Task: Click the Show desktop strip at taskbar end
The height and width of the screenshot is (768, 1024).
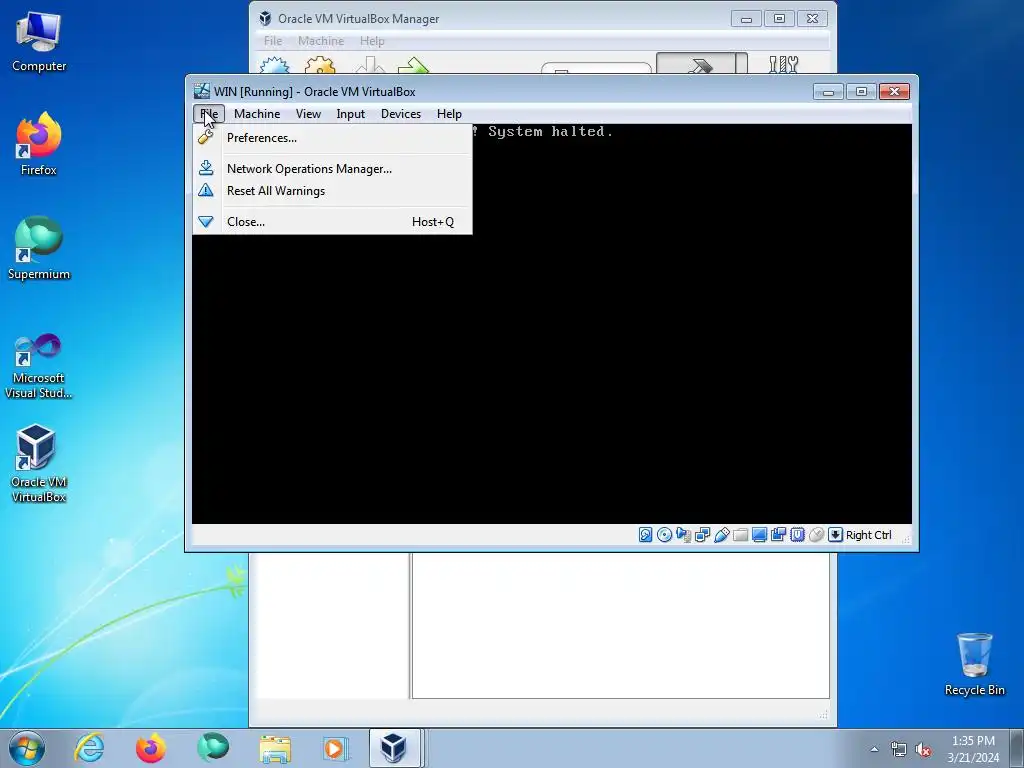Action: (1017, 748)
